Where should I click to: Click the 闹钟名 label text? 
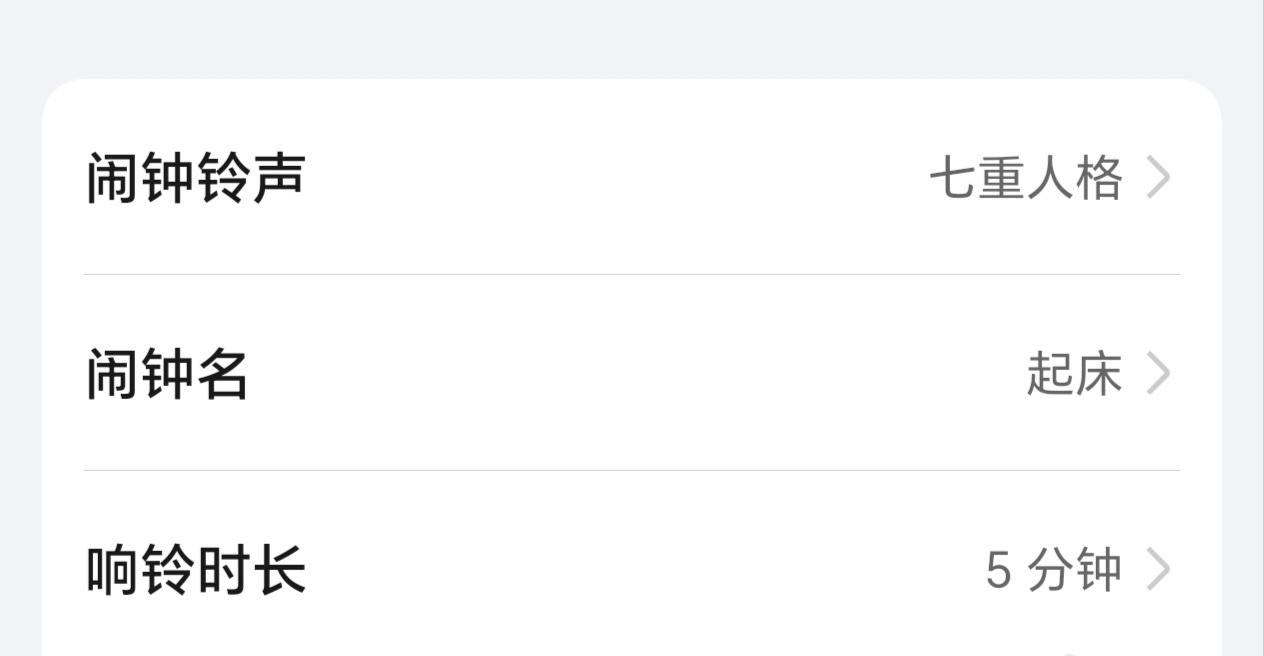point(167,374)
